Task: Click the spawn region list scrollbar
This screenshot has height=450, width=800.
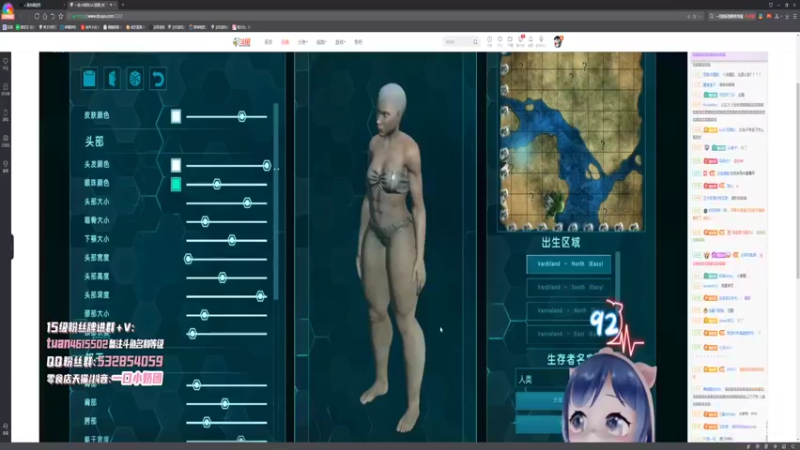Action: (617, 276)
